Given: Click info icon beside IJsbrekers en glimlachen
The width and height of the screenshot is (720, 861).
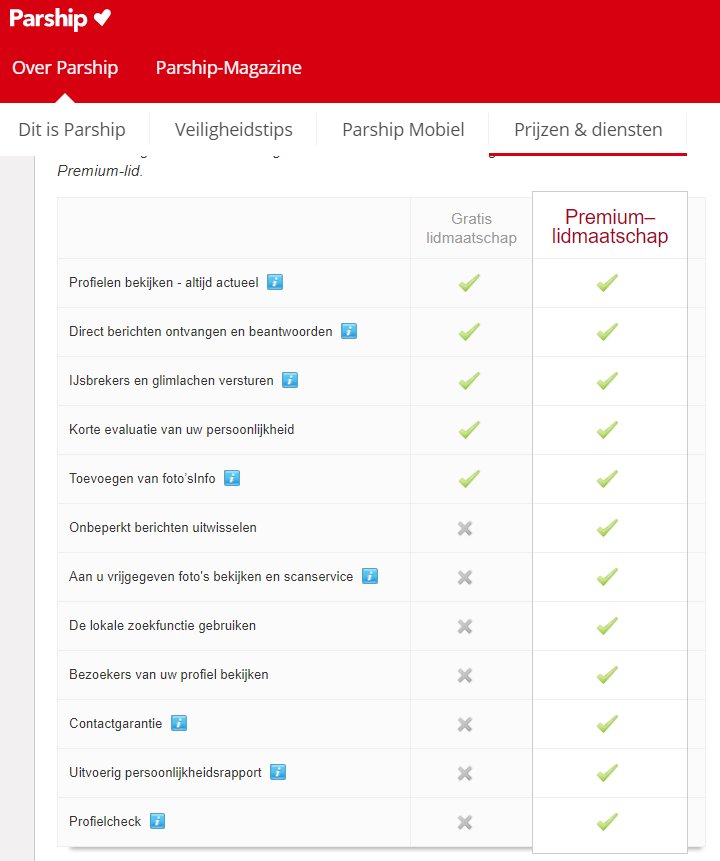Looking at the screenshot, I should coord(290,380).
